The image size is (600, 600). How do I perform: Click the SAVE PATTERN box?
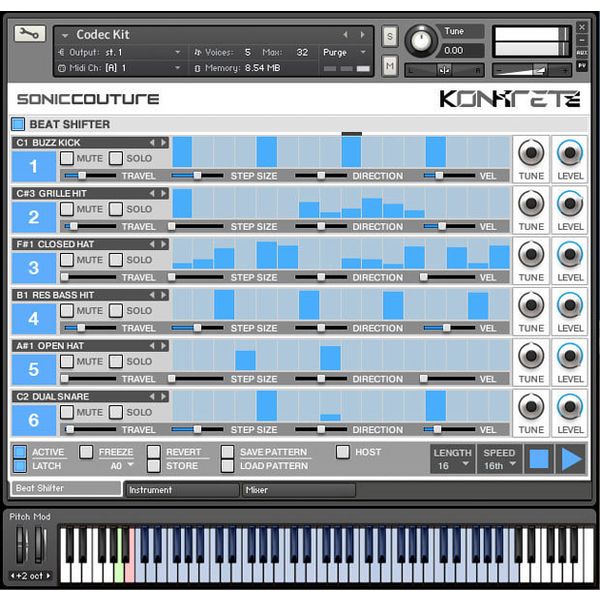coord(227,452)
